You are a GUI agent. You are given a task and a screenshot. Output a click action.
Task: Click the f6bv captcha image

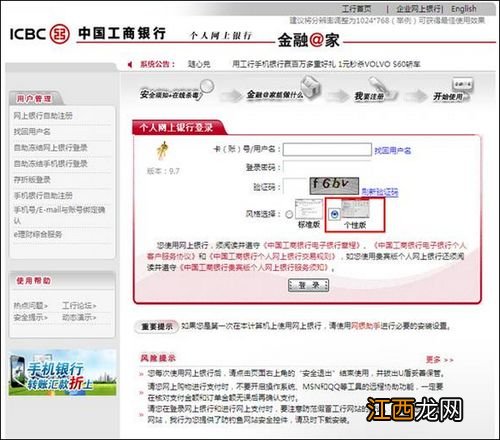[x=334, y=186]
